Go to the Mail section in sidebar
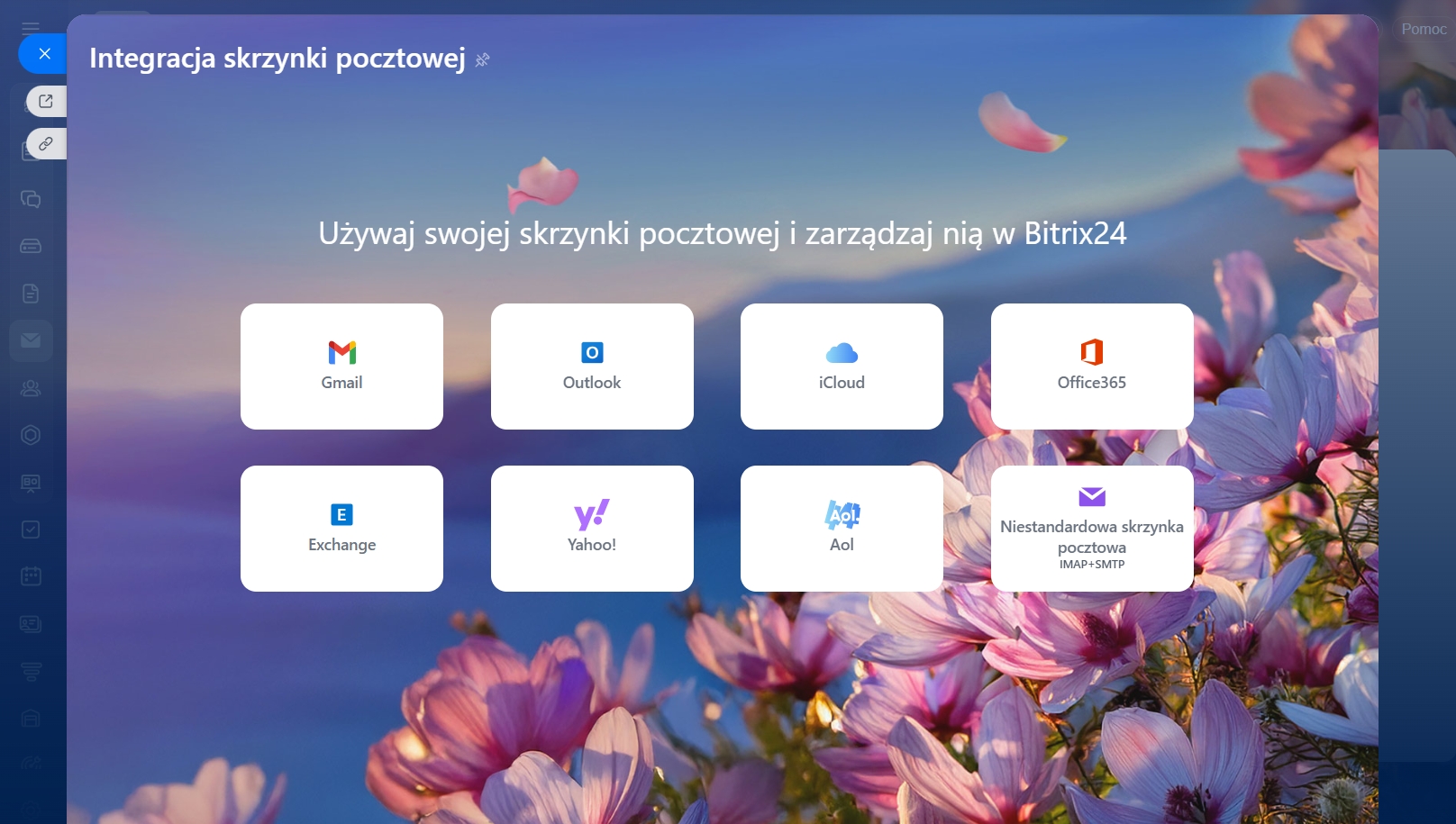Viewport: 1456px width, 824px height. 31,340
